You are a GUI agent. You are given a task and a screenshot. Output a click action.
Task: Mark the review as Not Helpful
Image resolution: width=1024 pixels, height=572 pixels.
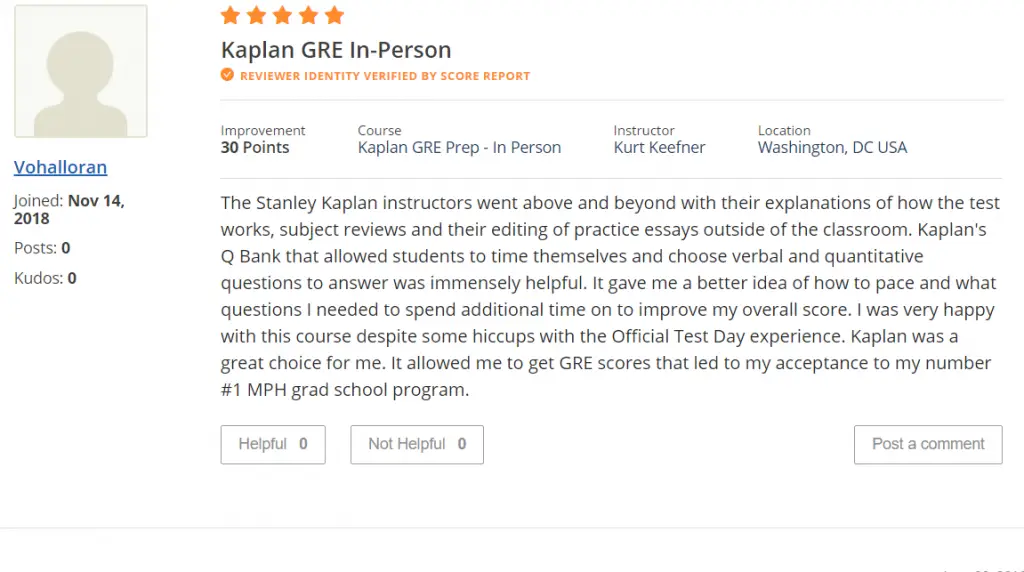[x=417, y=445]
